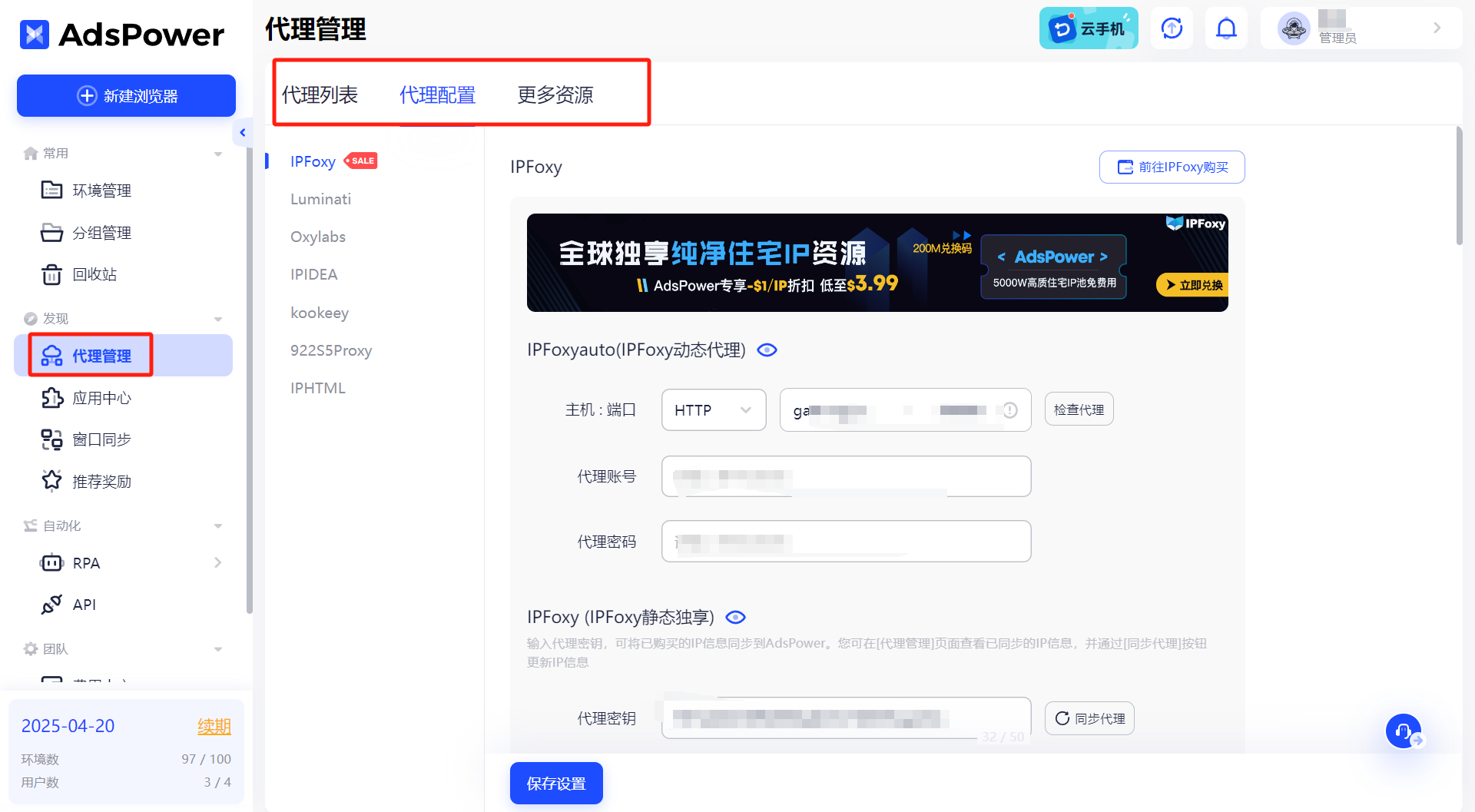Click the 2025-04-20 expiry date
The height and width of the screenshot is (812, 1475).
(68, 726)
